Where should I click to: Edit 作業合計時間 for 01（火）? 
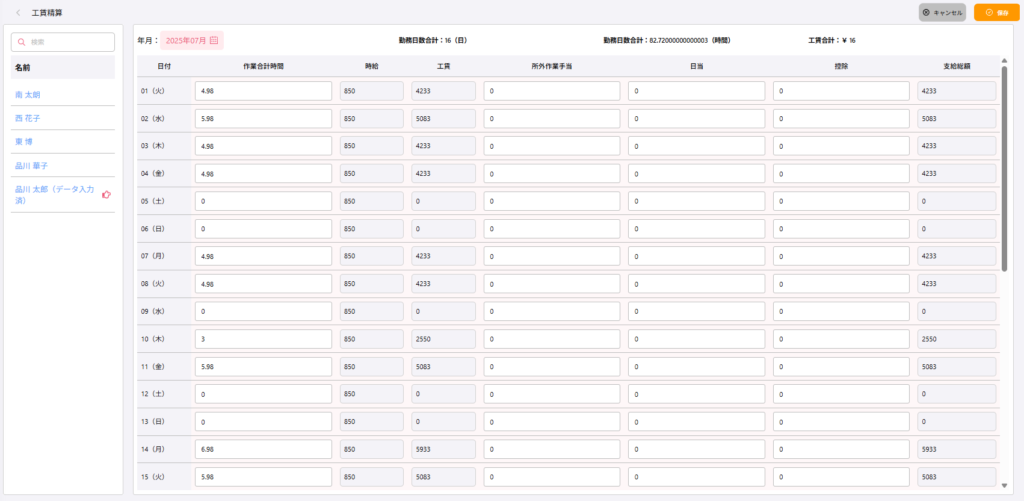[x=263, y=91]
